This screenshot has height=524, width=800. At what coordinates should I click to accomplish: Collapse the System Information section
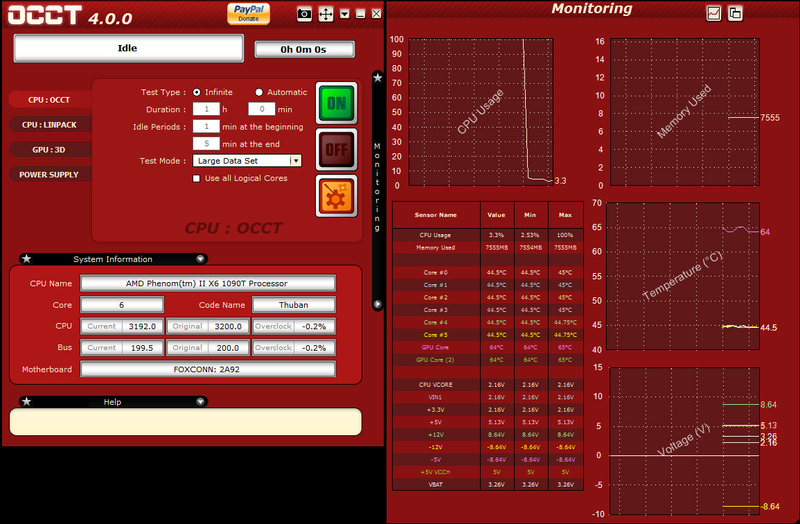tap(201, 259)
